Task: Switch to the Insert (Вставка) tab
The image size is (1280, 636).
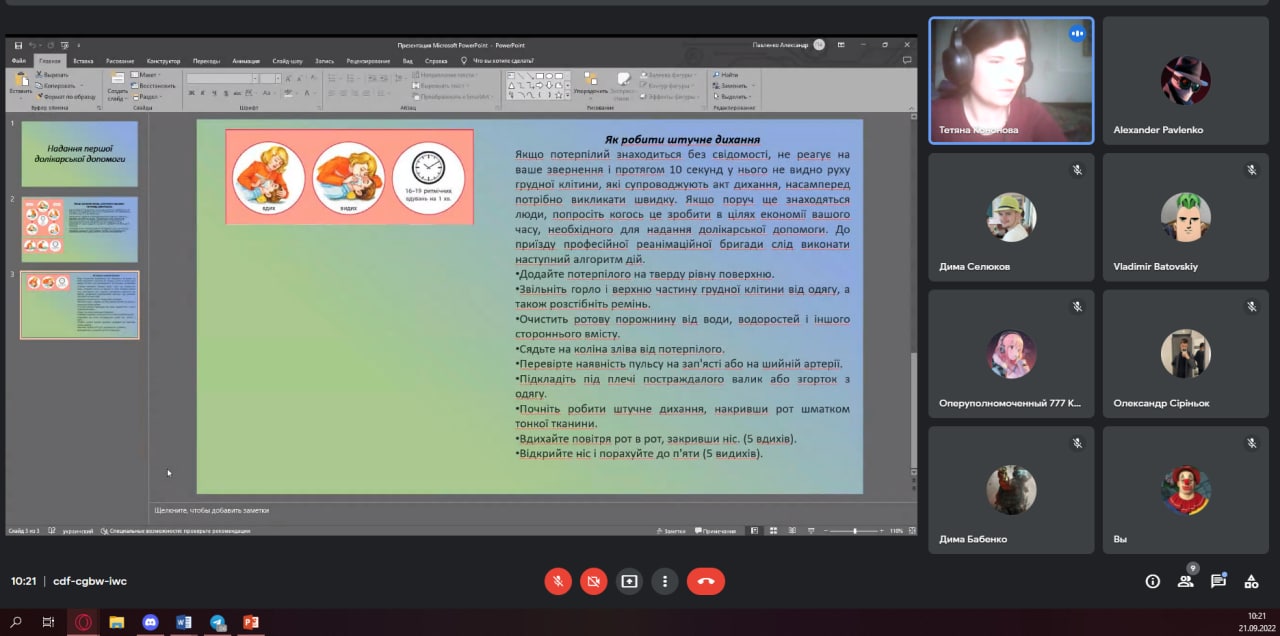Action: click(x=83, y=61)
